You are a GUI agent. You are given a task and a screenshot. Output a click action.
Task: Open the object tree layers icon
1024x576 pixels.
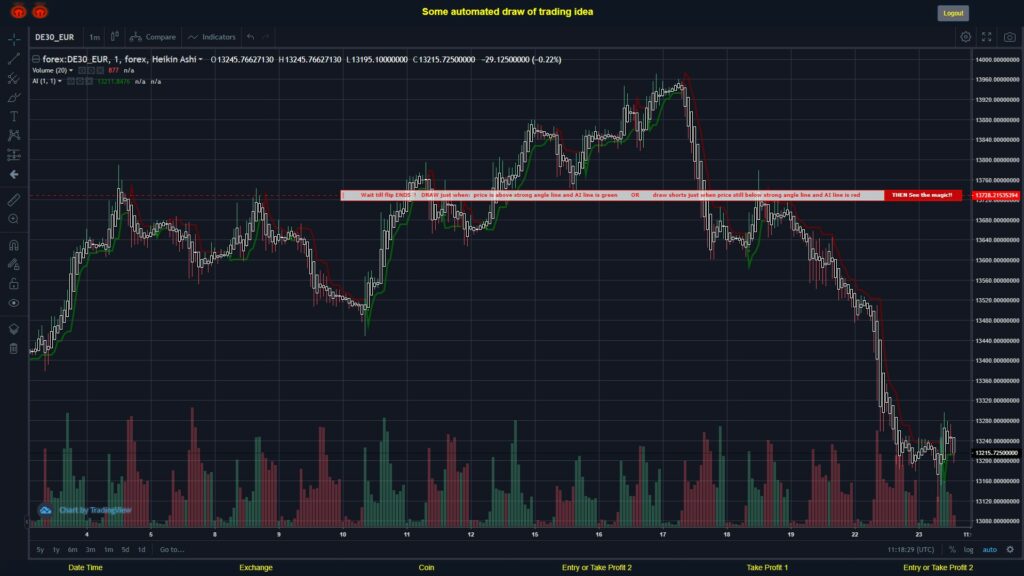[14, 329]
